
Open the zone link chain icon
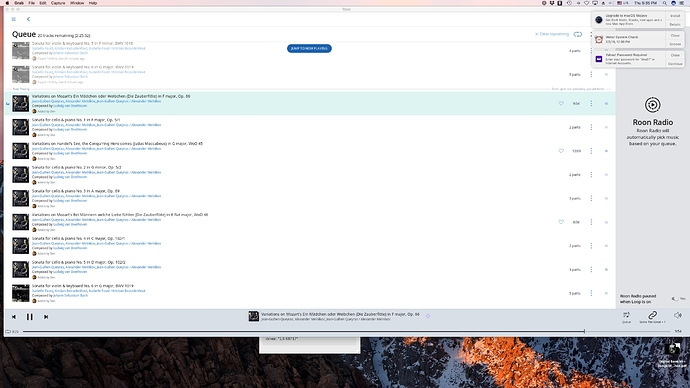(x=653, y=315)
